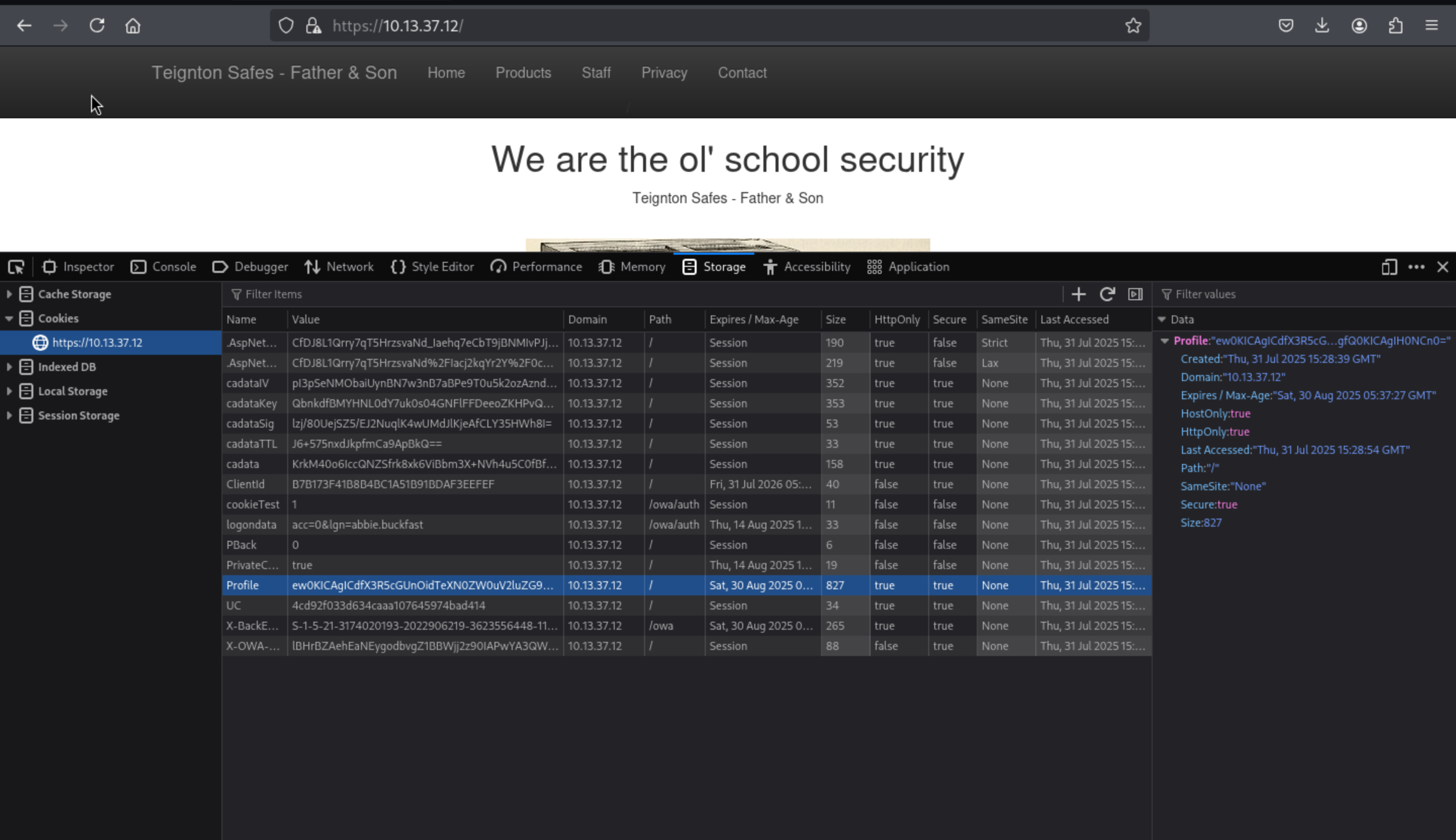Select the cadataKey cookie row
Image resolution: width=1456 pixels, height=840 pixels.
tap(687, 403)
